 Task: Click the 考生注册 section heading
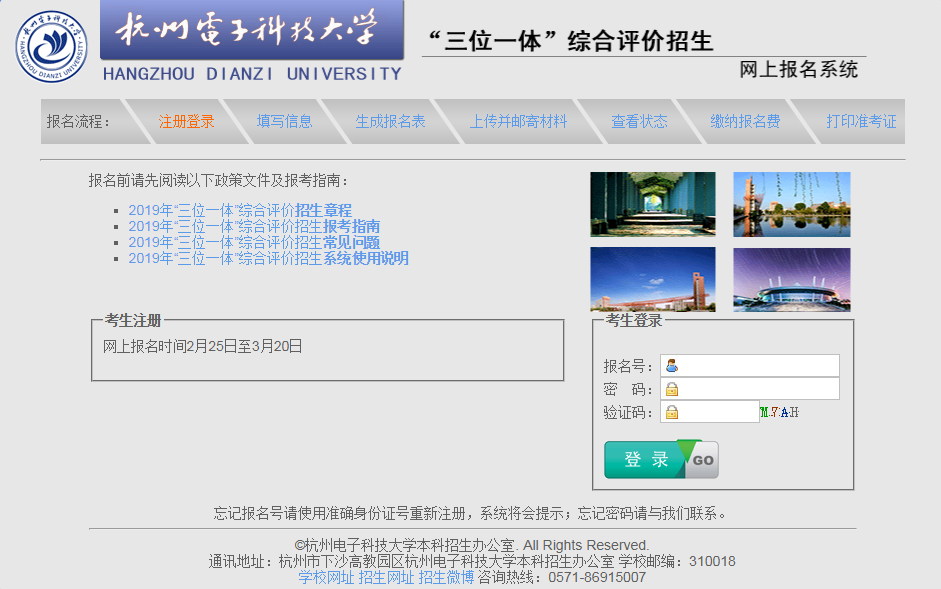click(x=133, y=321)
